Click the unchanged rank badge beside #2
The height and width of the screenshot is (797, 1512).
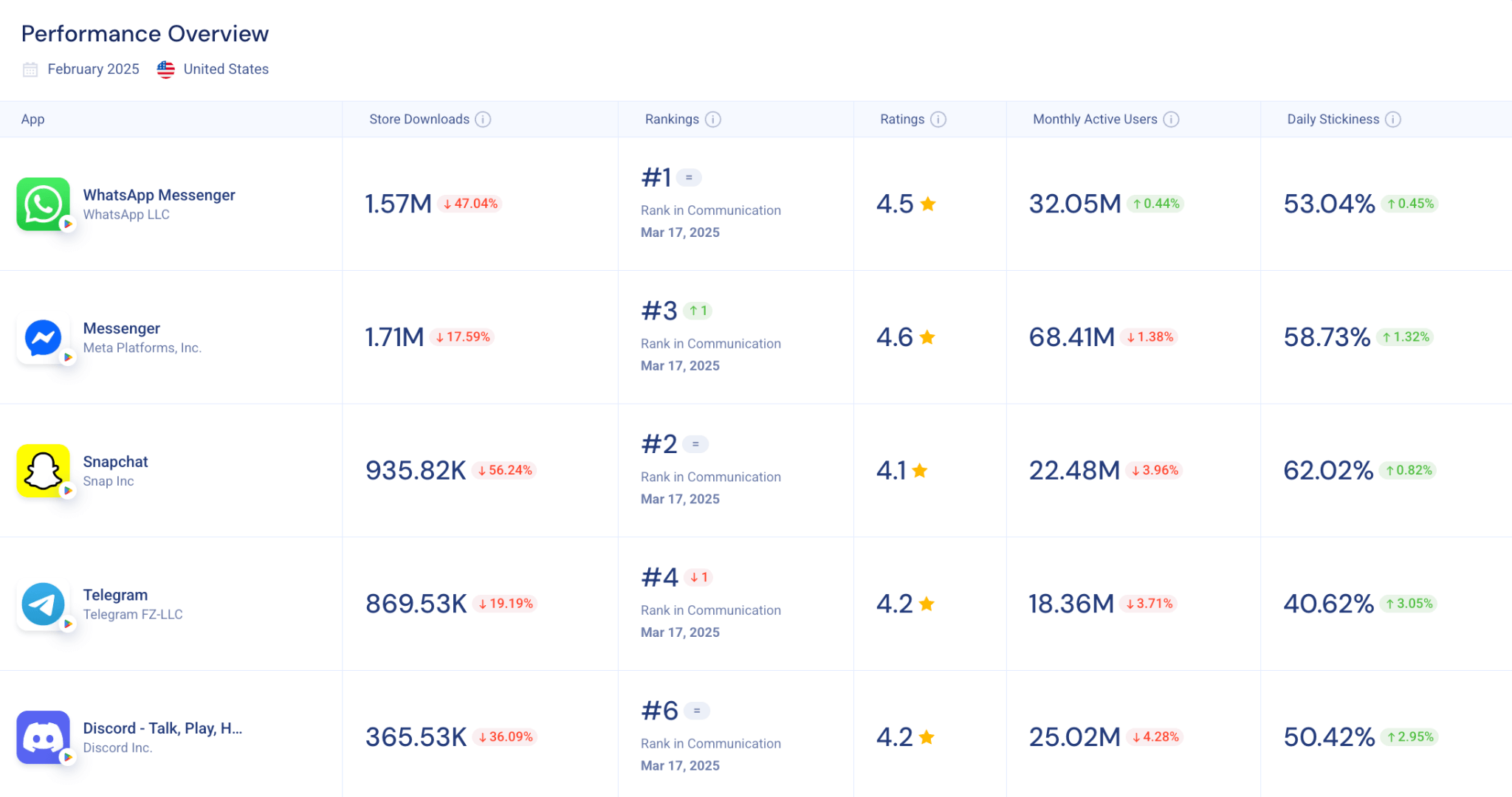pyautogui.click(x=695, y=444)
